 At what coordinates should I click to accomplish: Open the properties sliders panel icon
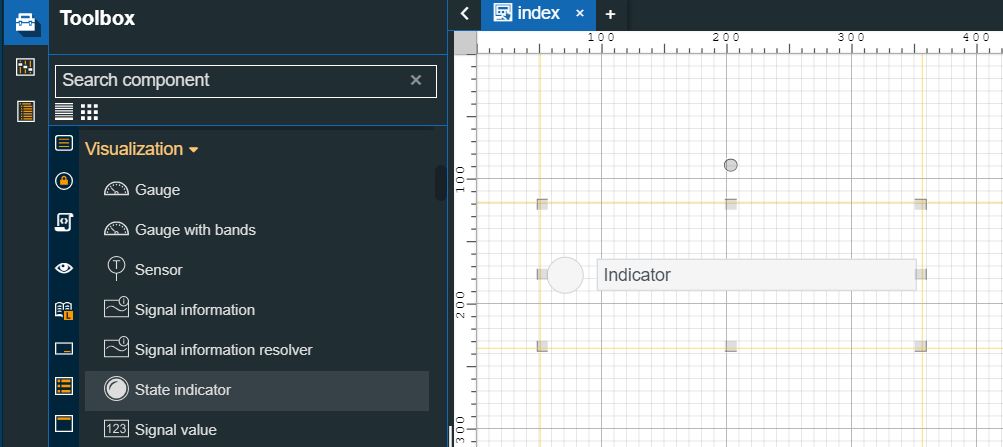[x=25, y=67]
